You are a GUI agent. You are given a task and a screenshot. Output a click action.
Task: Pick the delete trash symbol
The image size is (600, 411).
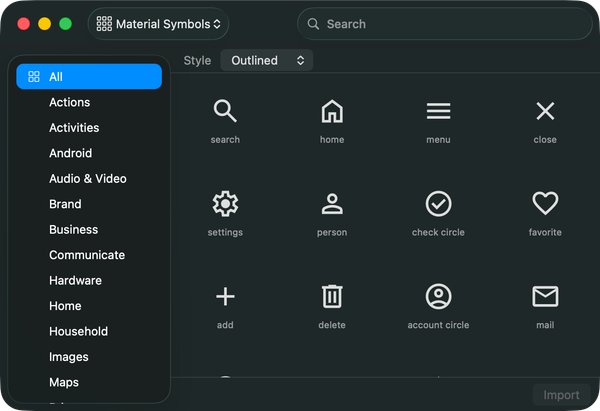point(332,296)
